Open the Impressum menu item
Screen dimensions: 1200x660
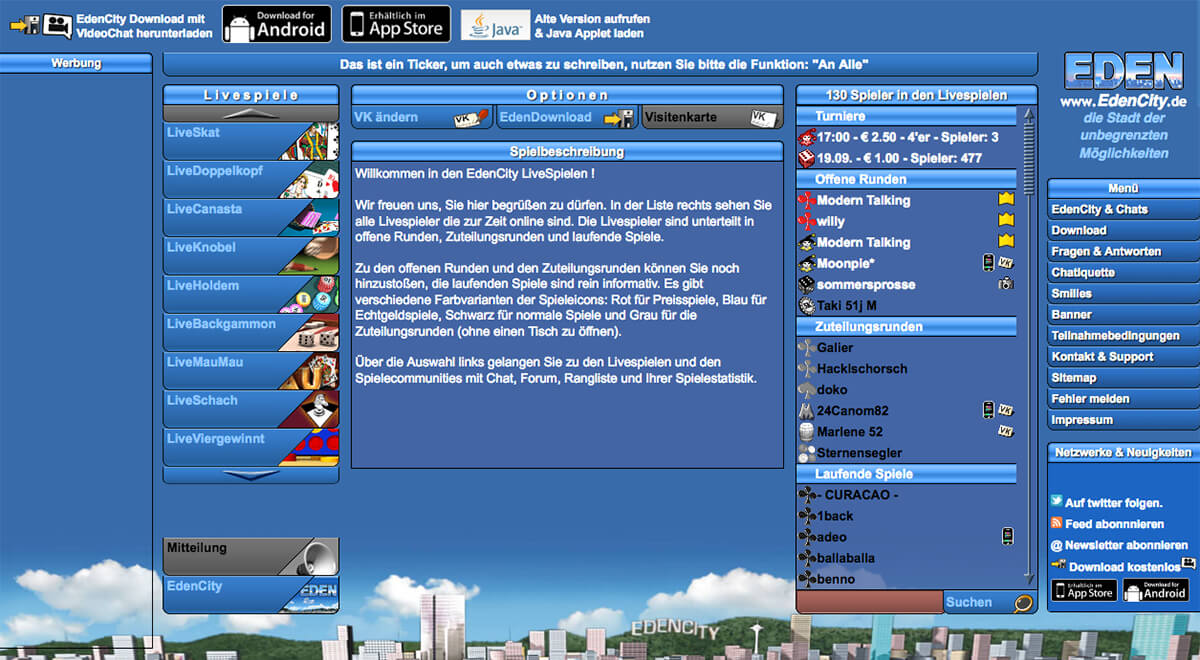pos(1123,420)
